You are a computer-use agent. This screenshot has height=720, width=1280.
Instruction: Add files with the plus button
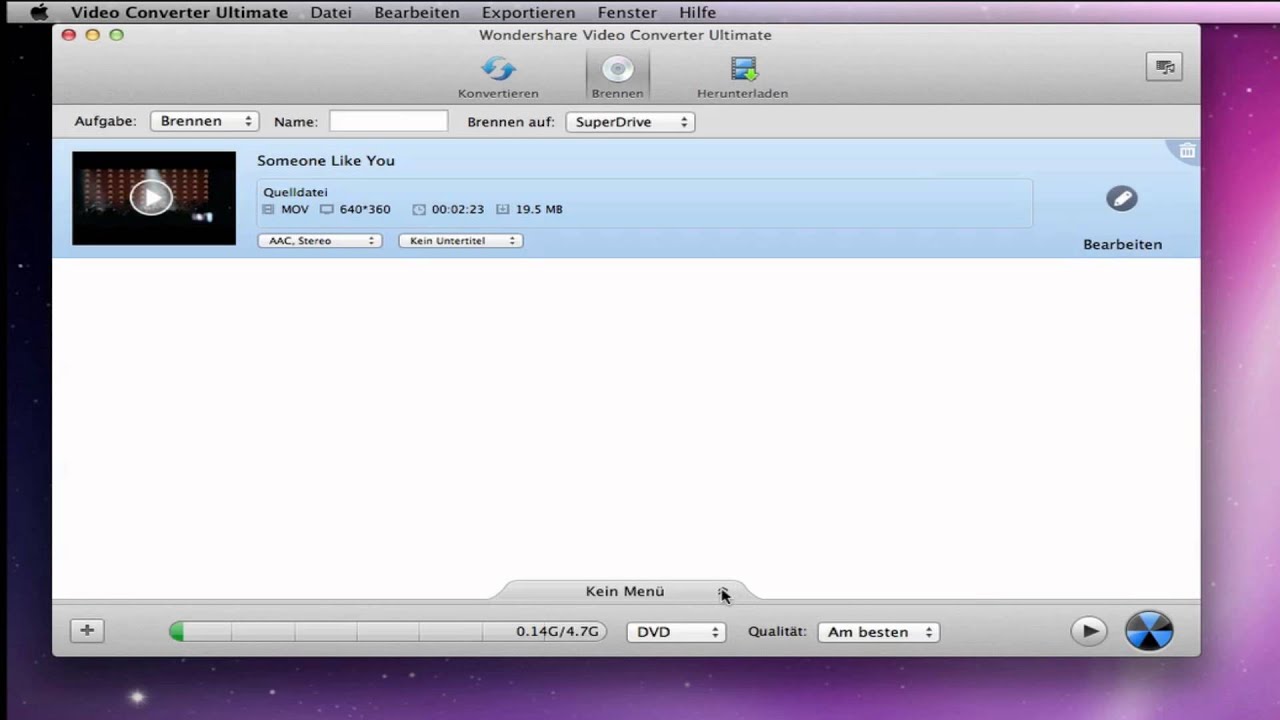click(x=87, y=630)
